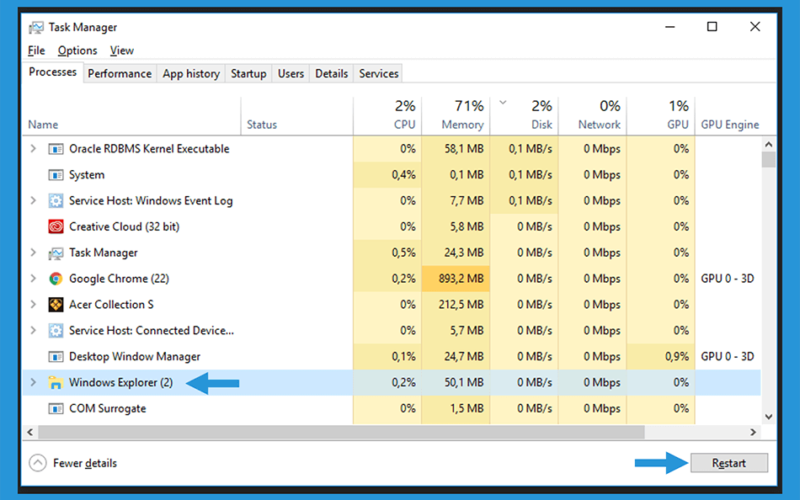Expand Google Chrome (22) processes
800x500 pixels.
[33, 279]
